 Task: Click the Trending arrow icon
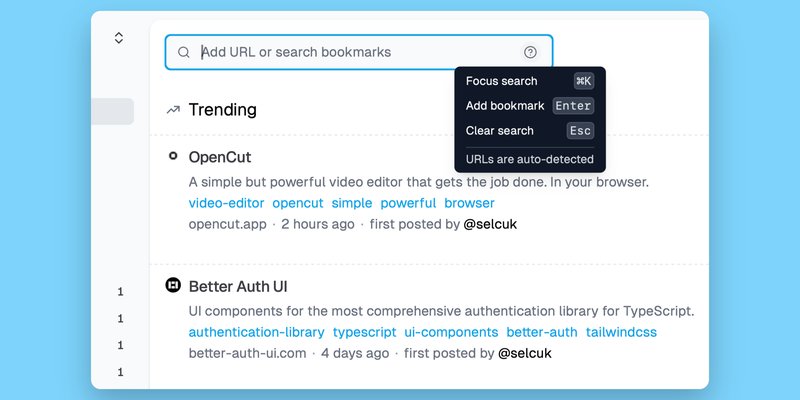[x=173, y=110]
